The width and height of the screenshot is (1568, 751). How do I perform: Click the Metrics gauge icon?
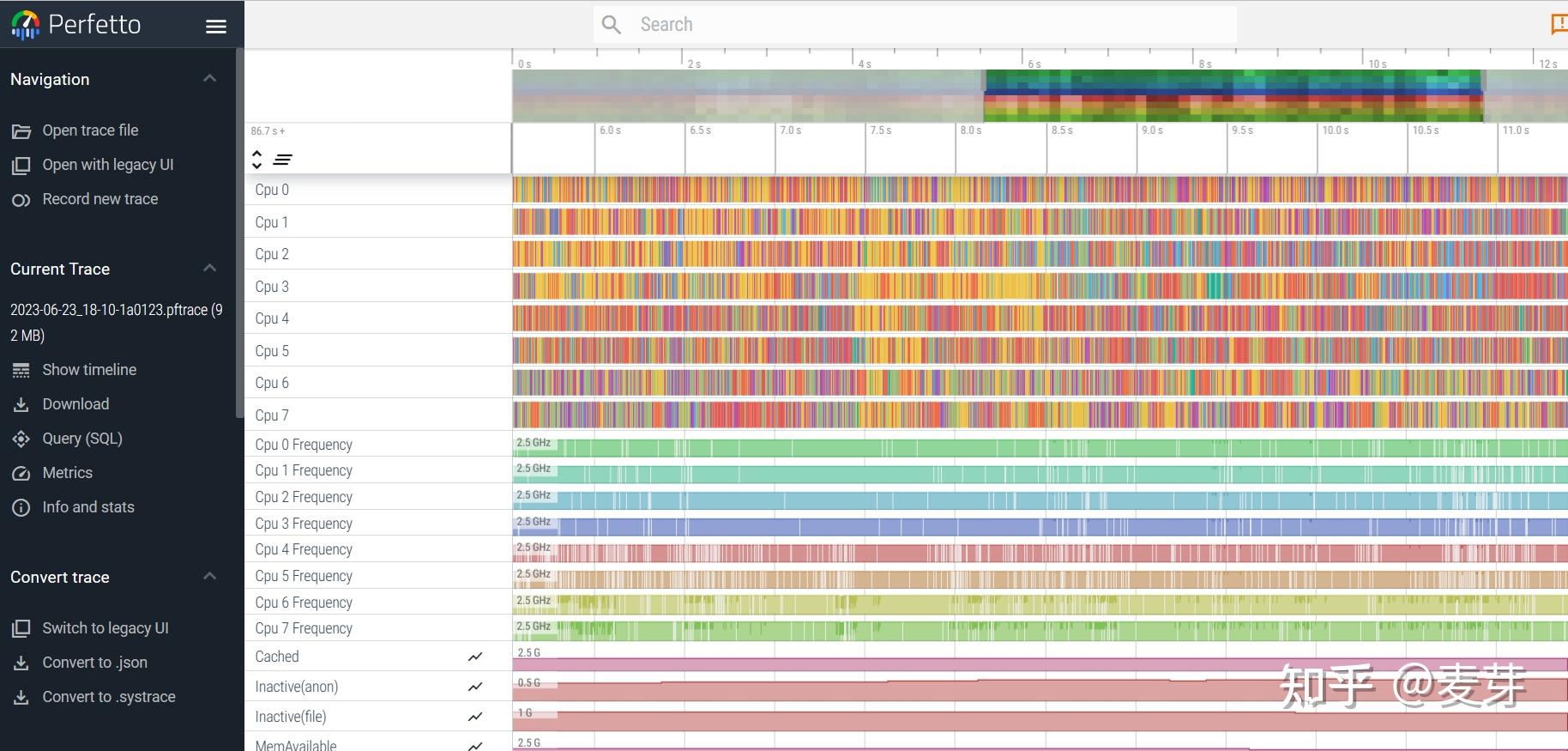(x=21, y=474)
